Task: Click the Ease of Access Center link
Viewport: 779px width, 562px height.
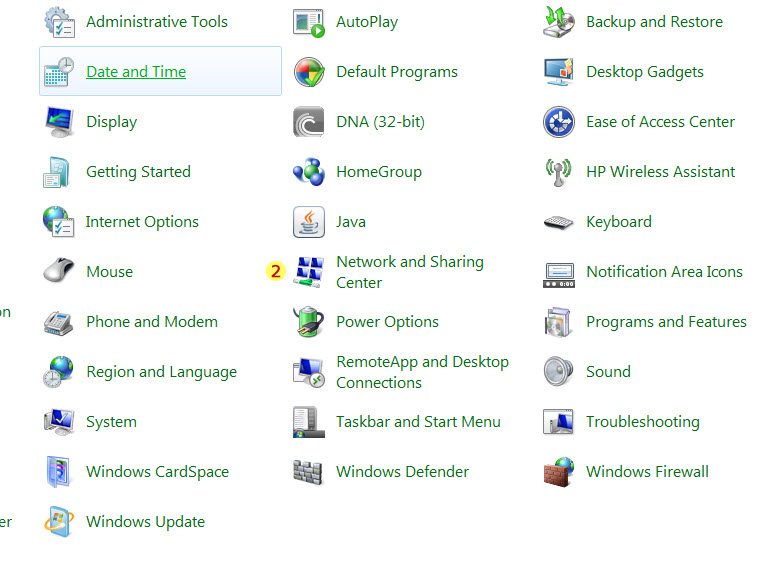Action: coord(660,122)
